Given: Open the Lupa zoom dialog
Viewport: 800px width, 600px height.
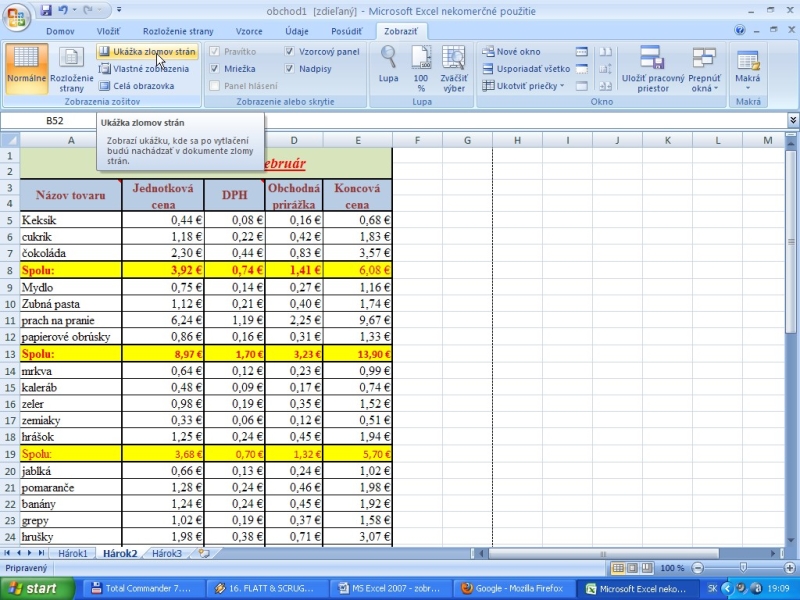Looking at the screenshot, I should pyautogui.click(x=388, y=64).
